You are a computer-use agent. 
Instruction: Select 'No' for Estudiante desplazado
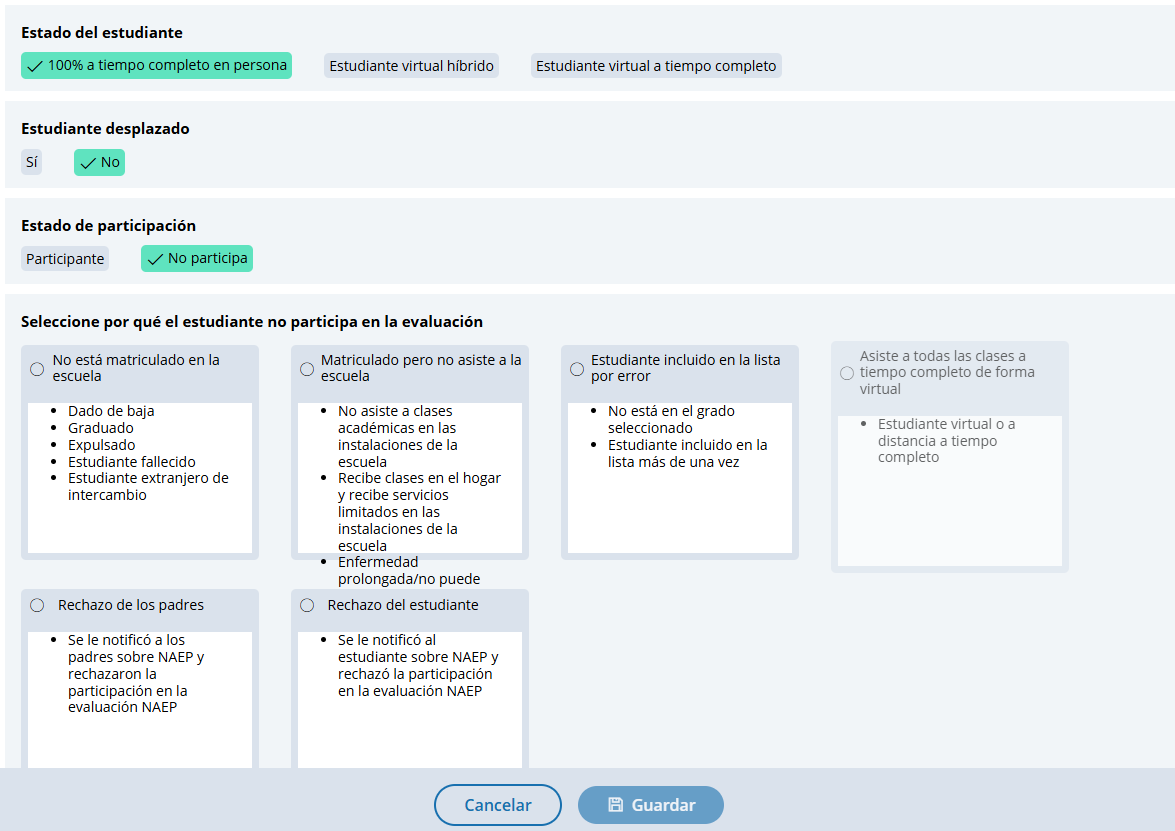coord(99,162)
